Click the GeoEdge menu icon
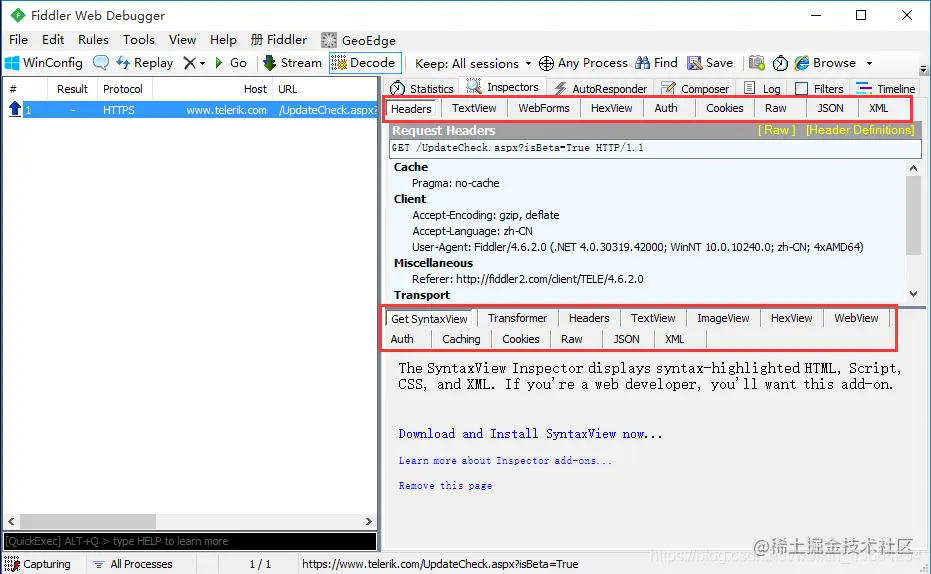Viewport: 931px width, 574px height. 329,40
